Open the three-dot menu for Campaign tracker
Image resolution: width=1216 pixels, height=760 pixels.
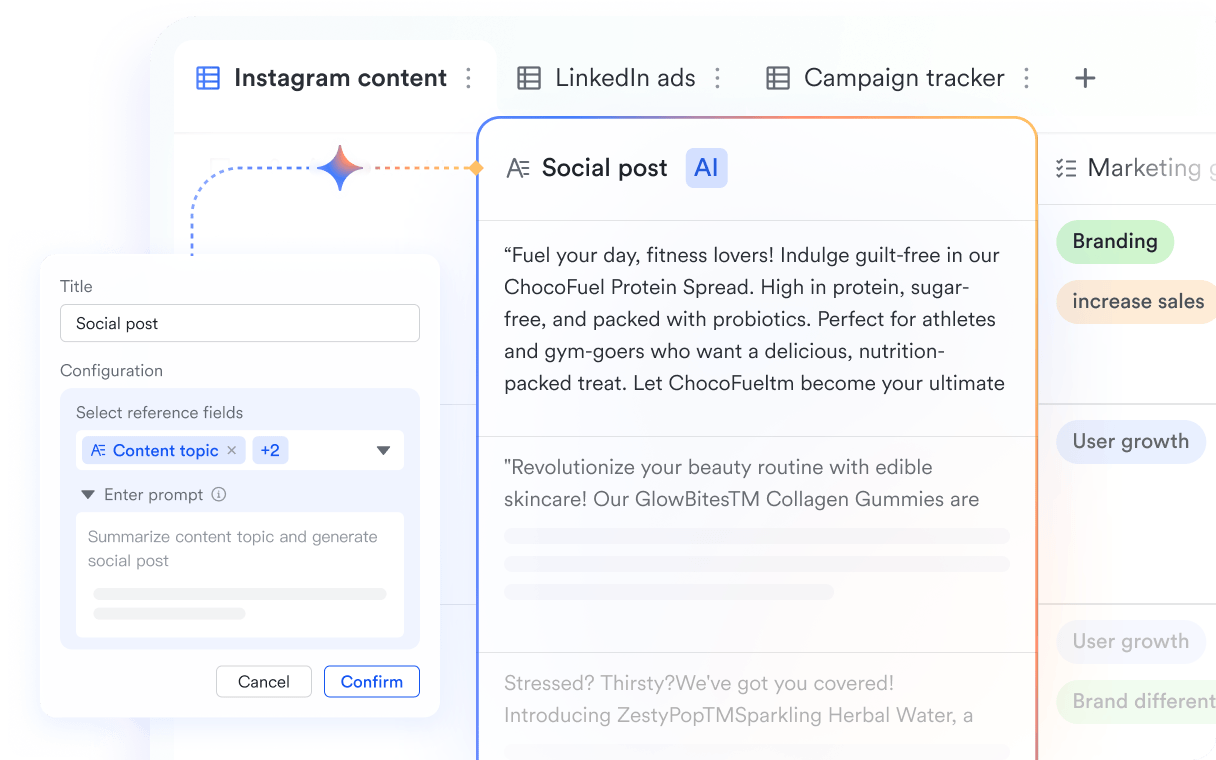click(x=1026, y=78)
